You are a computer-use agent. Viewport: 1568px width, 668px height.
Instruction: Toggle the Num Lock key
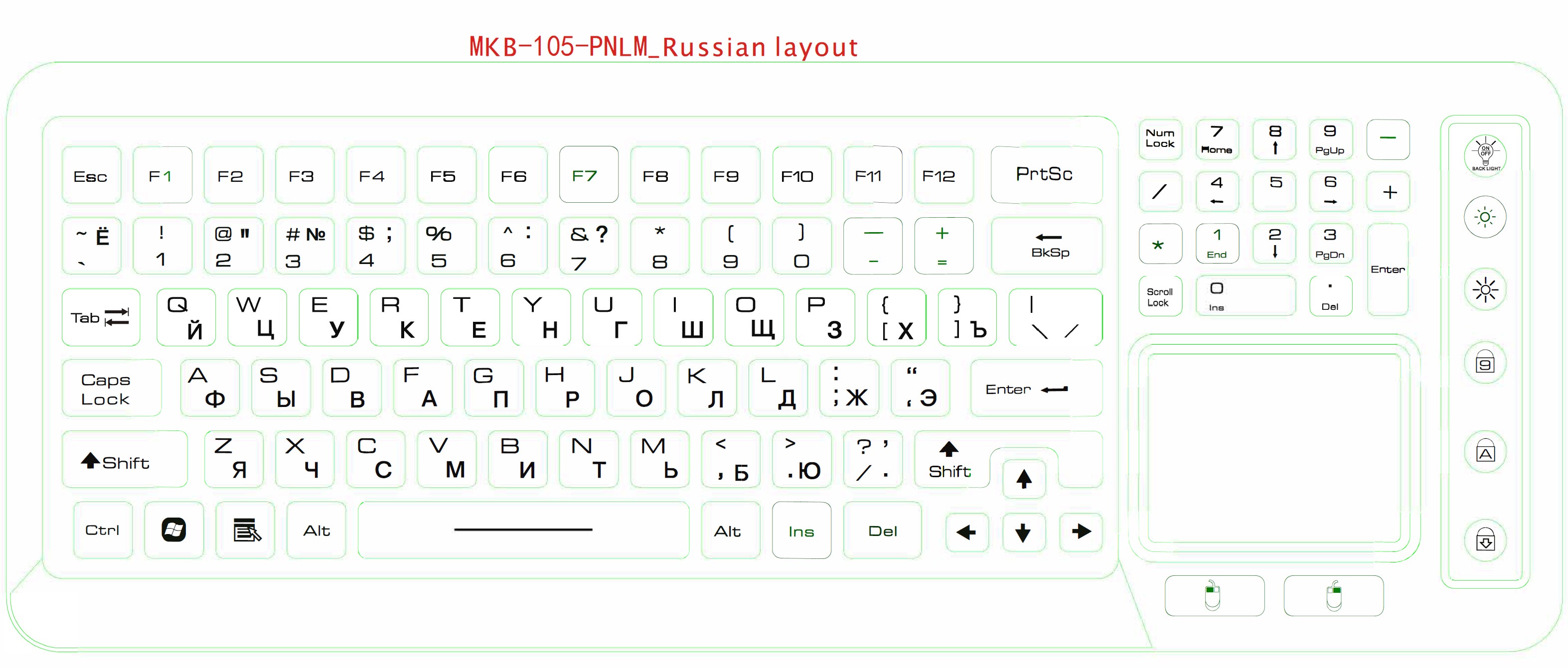point(1160,138)
